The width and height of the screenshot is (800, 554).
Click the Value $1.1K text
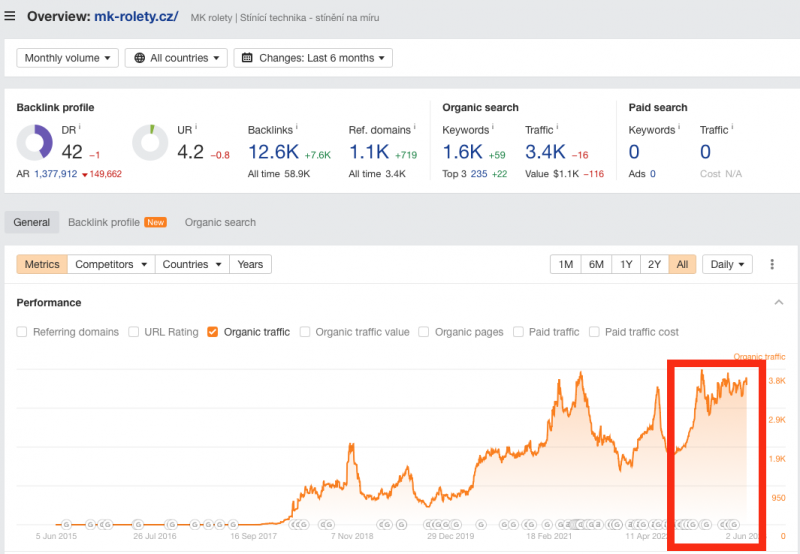point(552,174)
